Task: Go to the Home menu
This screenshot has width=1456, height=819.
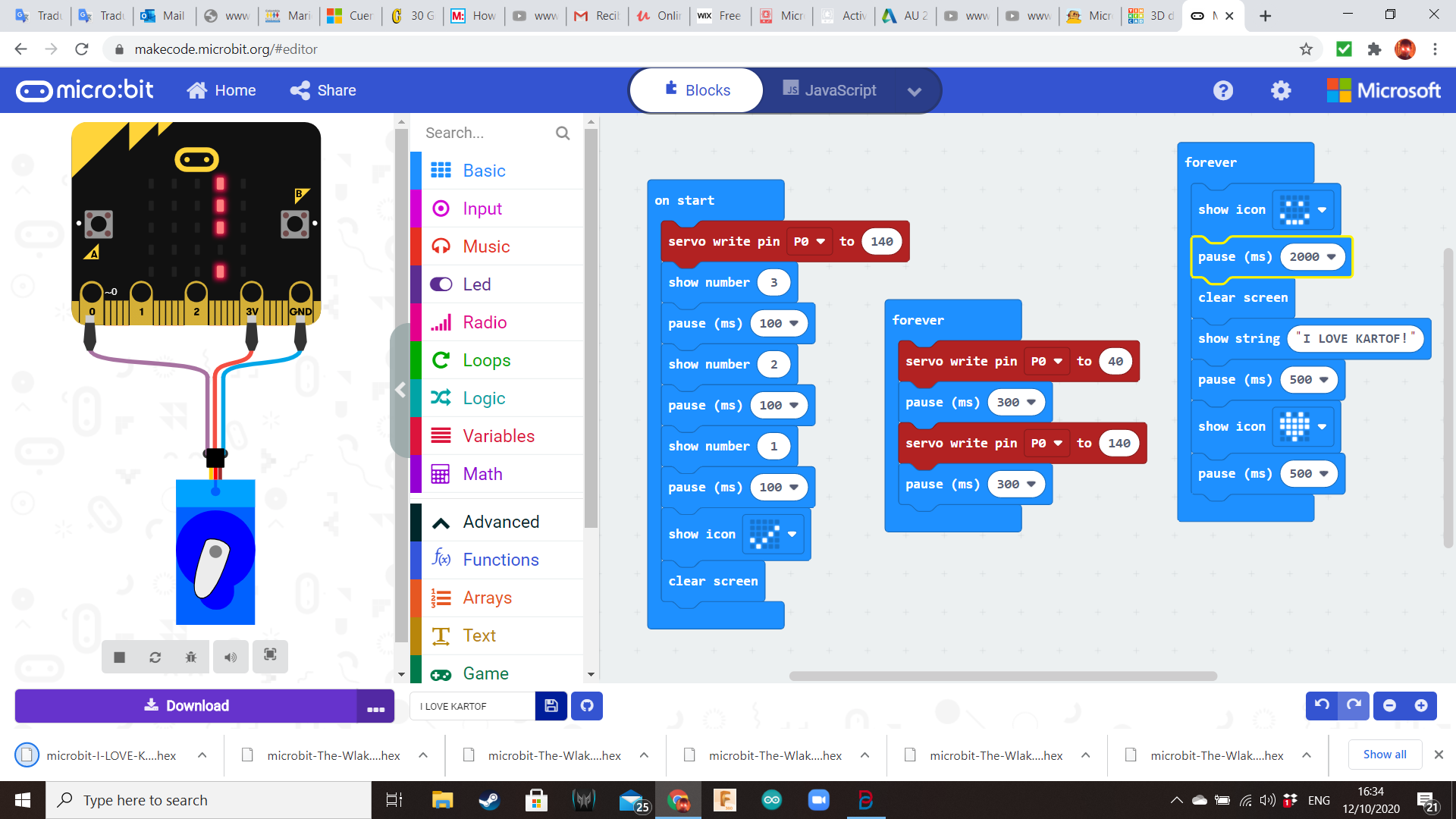Action: pos(221,90)
